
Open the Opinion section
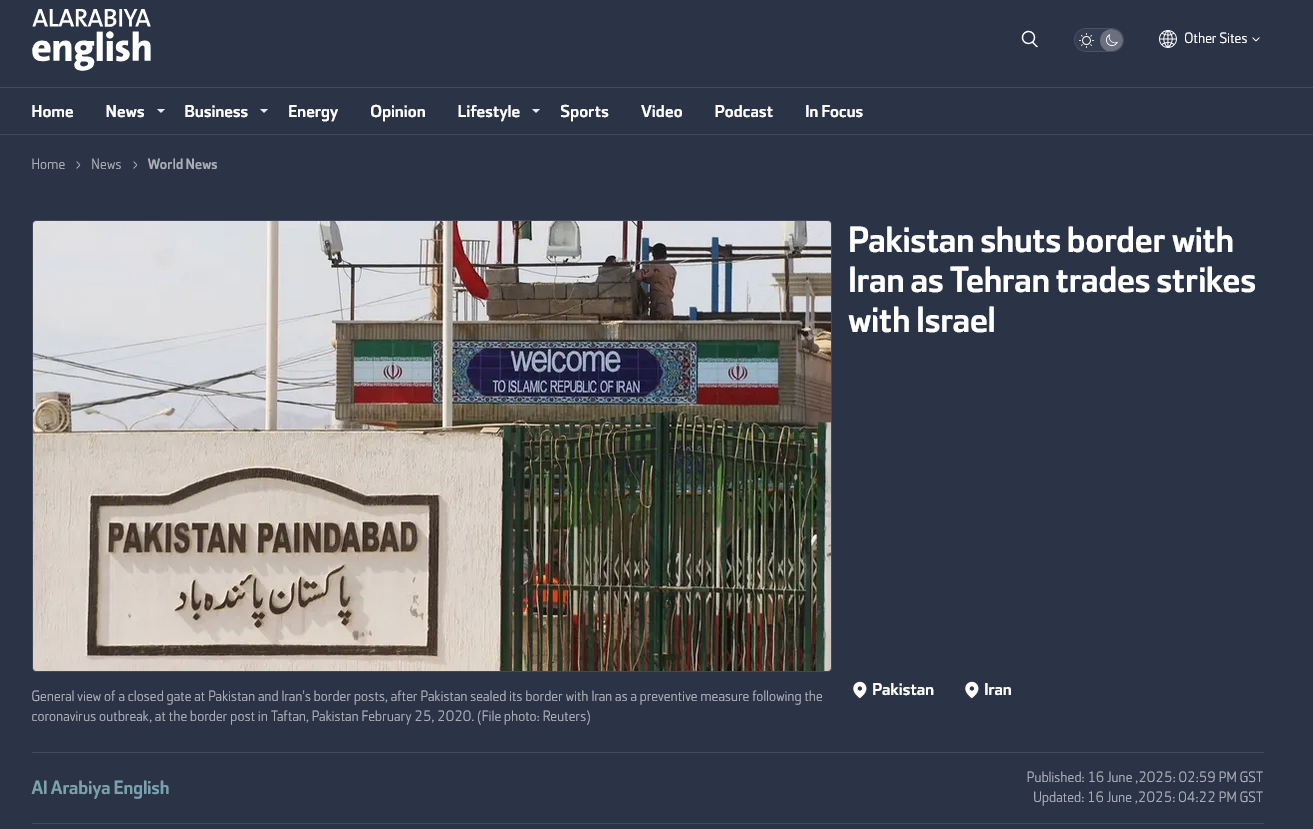[x=398, y=112]
